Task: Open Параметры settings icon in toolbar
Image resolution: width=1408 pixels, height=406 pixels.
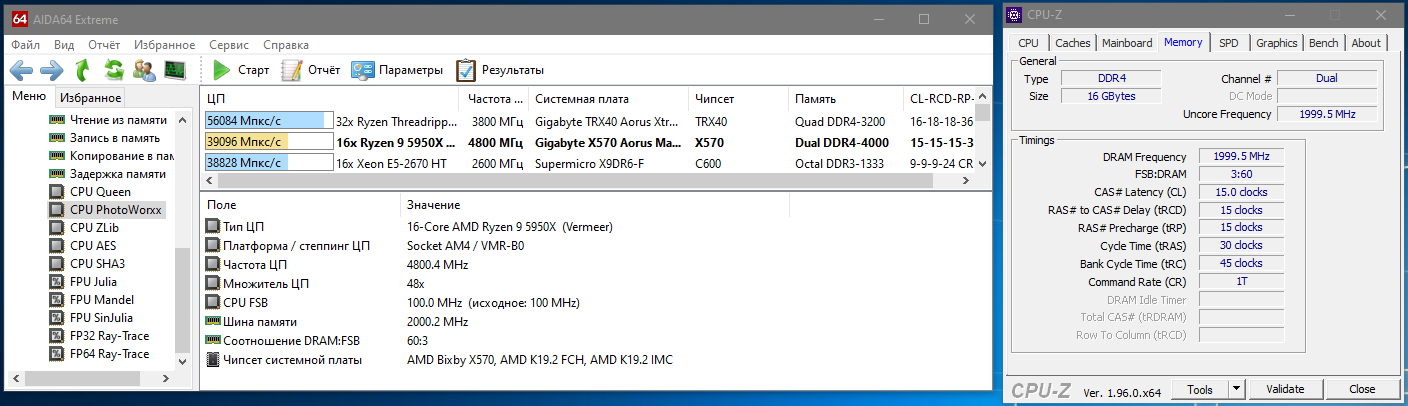Action: [x=363, y=70]
